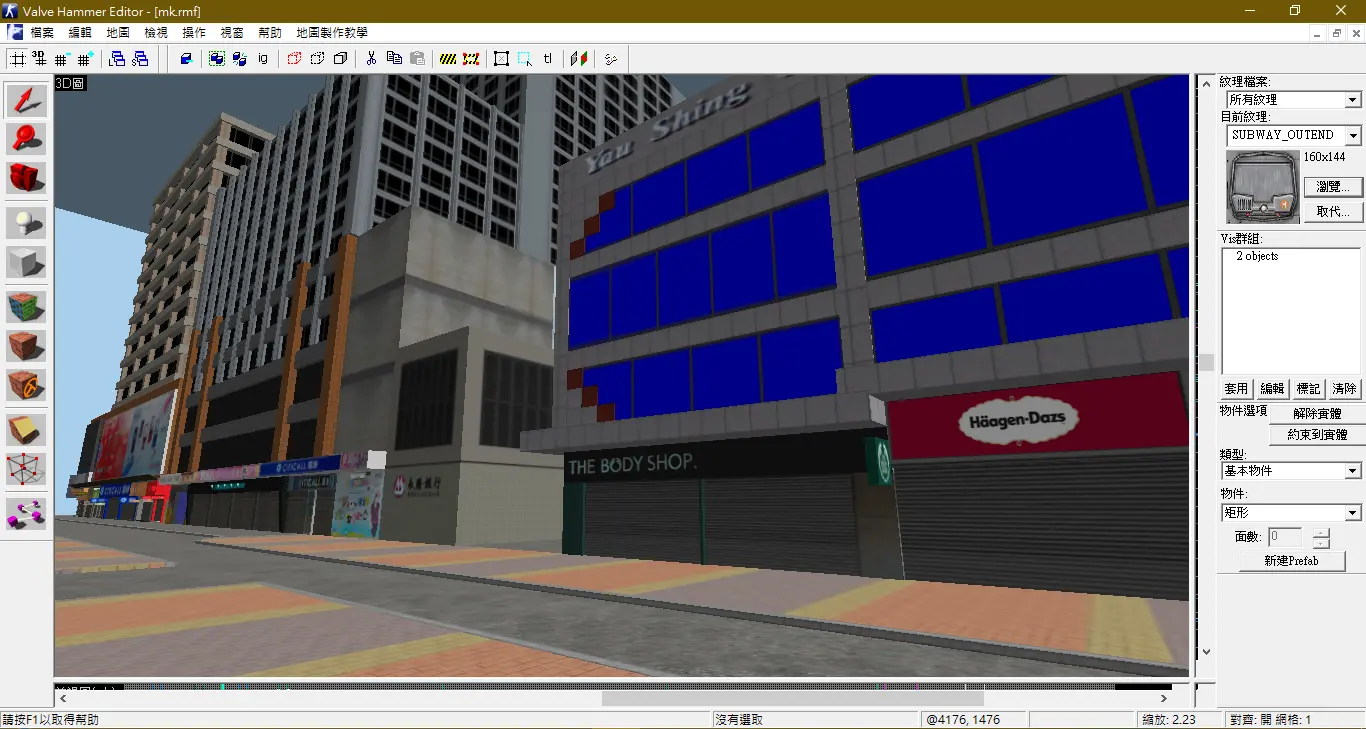Open the 幫助 menu
Viewport: 1366px width, 729px height.
coord(270,33)
